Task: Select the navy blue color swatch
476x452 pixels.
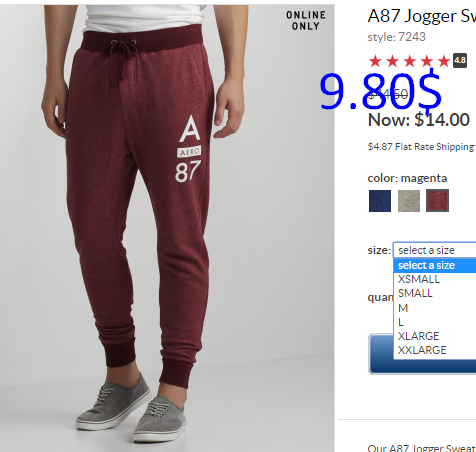Action: coord(380,201)
